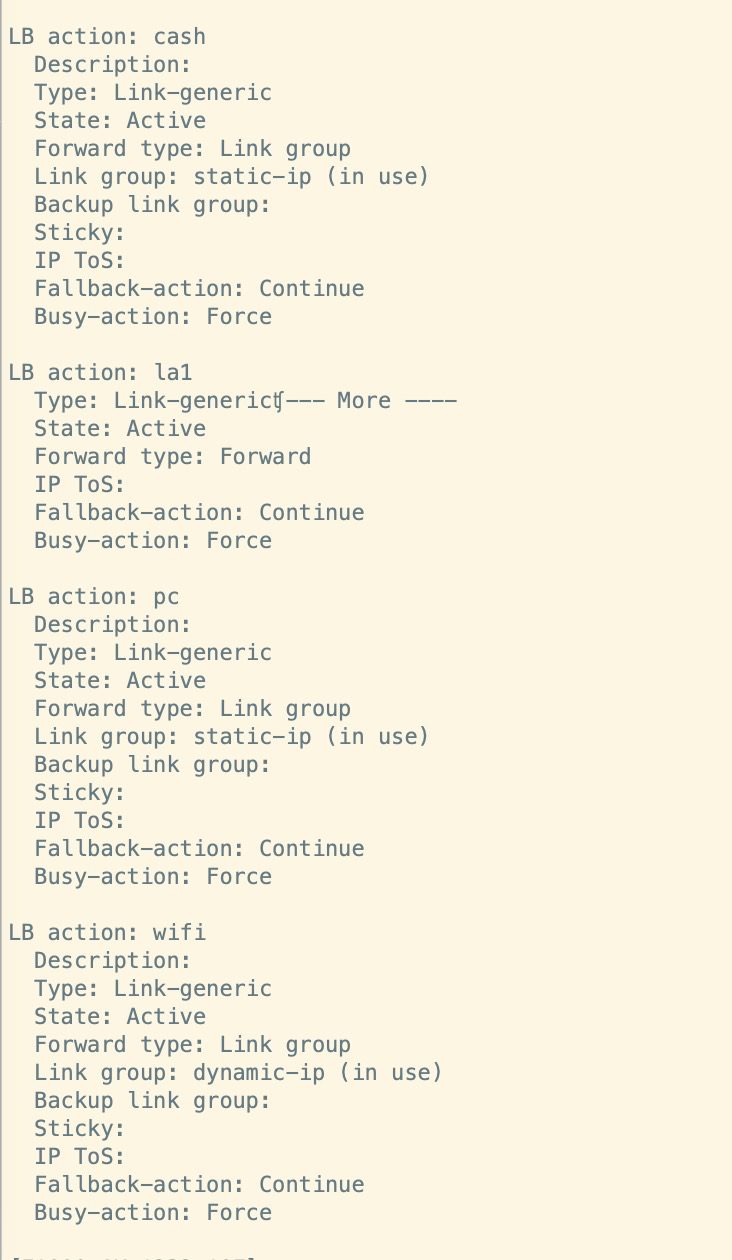This screenshot has height=1260, width=732.
Task: Click "Backup link group:" under the wifi action
Action: point(152,1101)
